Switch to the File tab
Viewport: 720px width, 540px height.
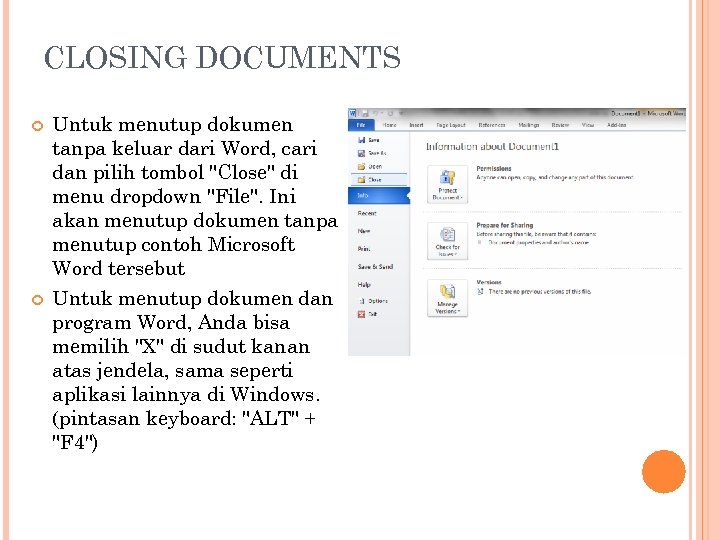coord(361,125)
